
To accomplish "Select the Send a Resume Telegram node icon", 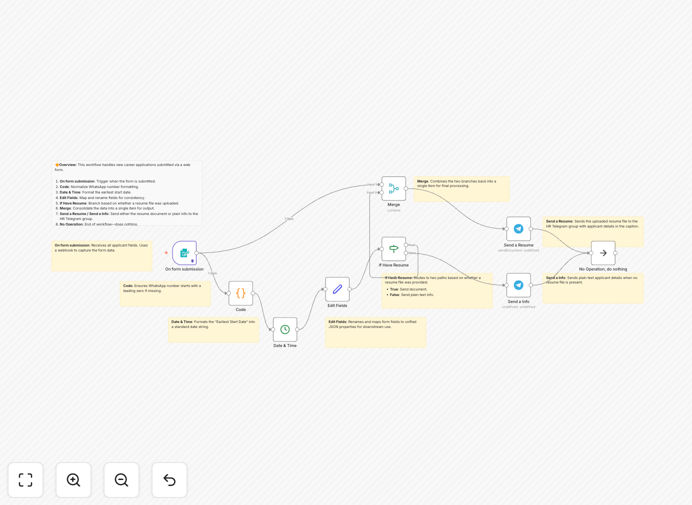I will pyautogui.click(x=519, y=229).
